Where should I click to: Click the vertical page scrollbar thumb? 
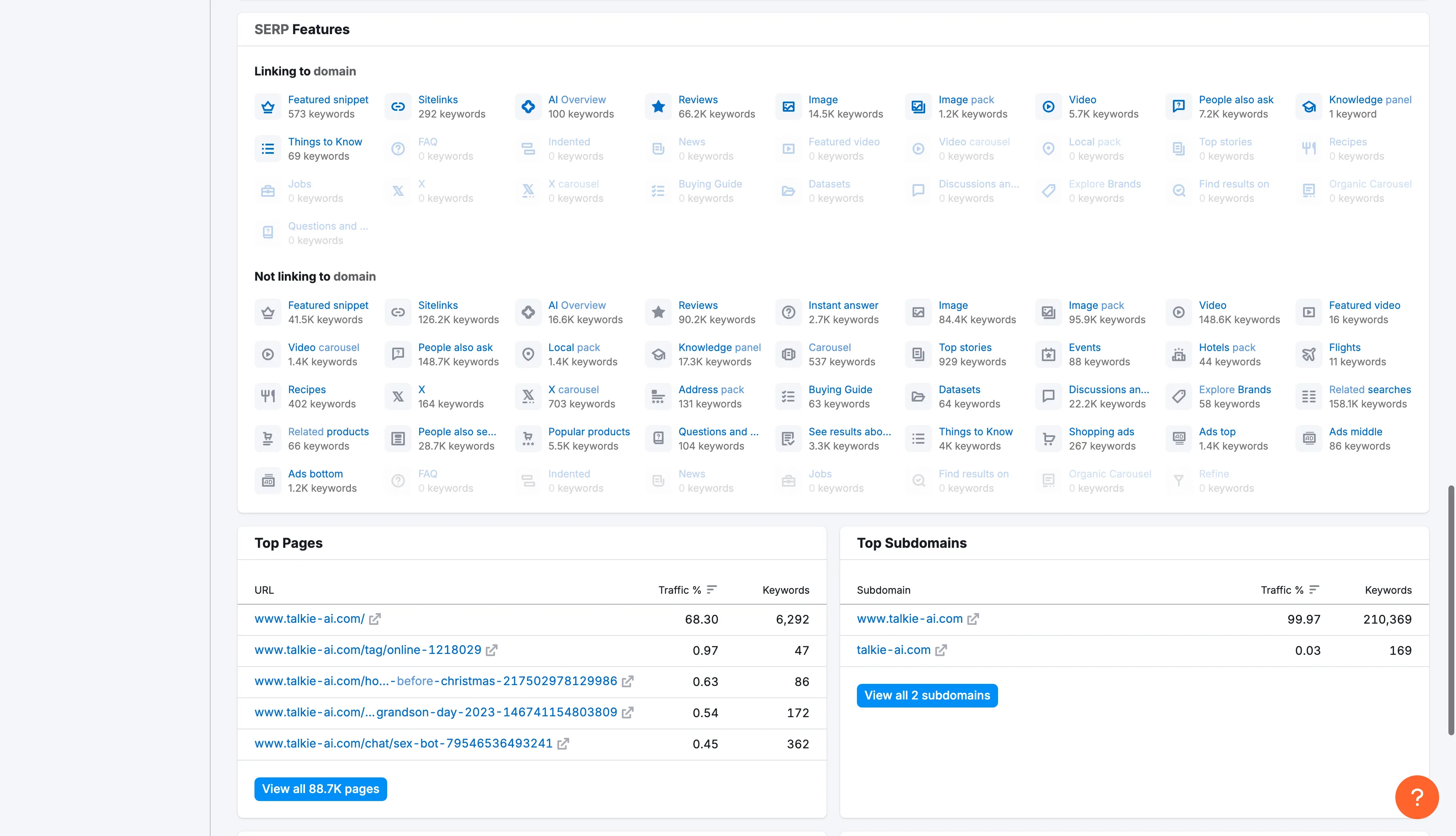pyautogui.click(x=1451, y=610)
